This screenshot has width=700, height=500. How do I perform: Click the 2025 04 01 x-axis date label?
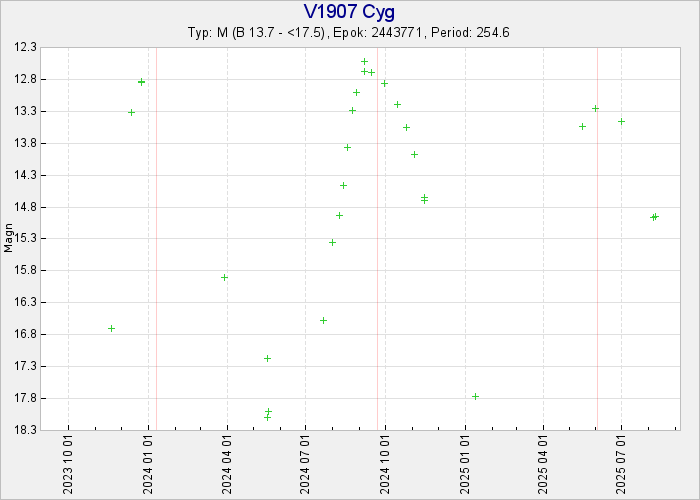point(542,464)
